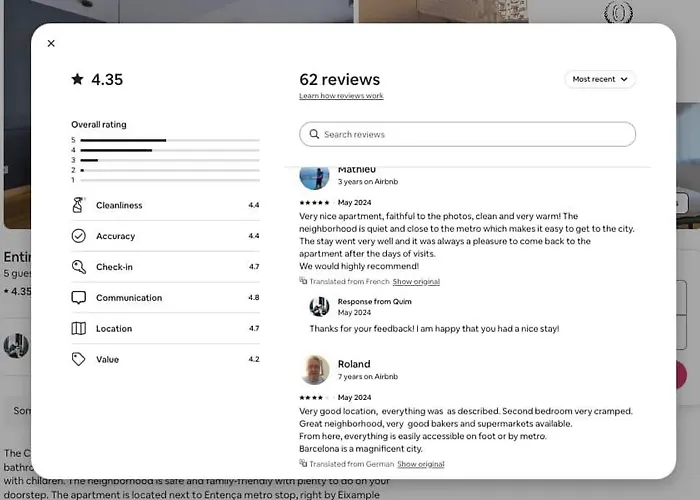Click the Location map icon
The image size is (700, 500).
79,329
